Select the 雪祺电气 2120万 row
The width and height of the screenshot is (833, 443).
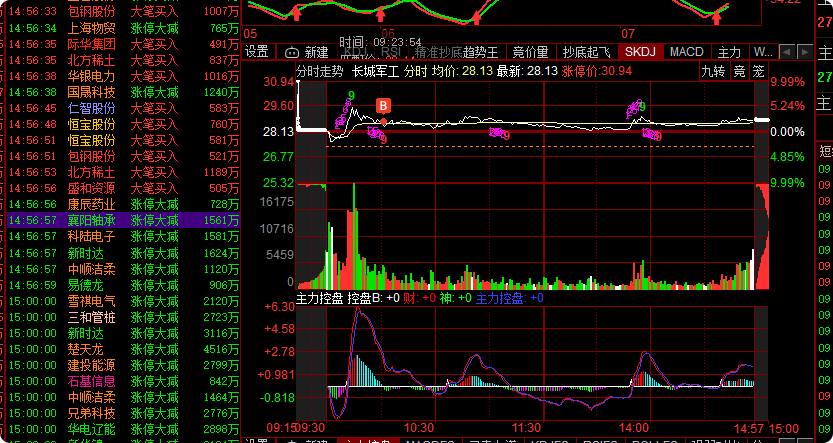coord(123,301)
